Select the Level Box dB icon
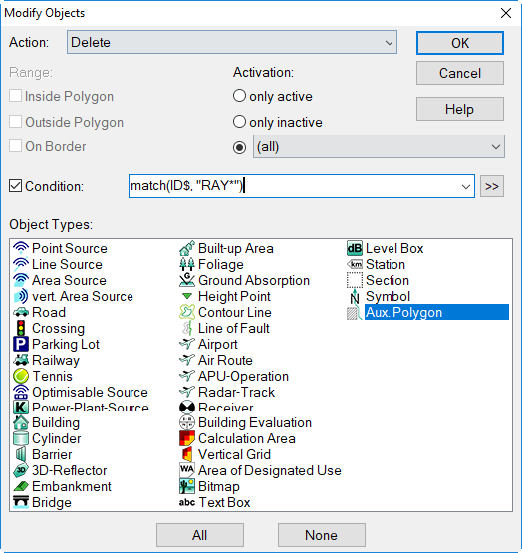This screenshot has width=522, height=553. [355, 248]
